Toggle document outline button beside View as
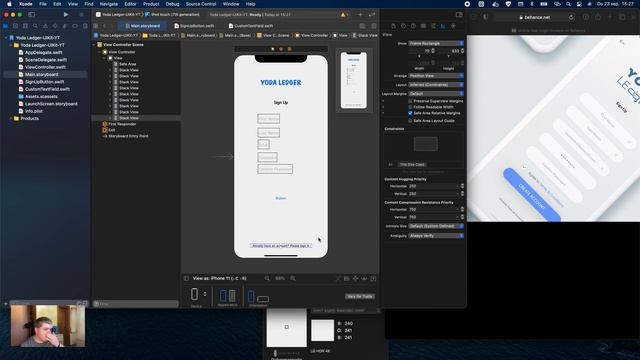Screen dimensions: 640x360 [186, 278]
